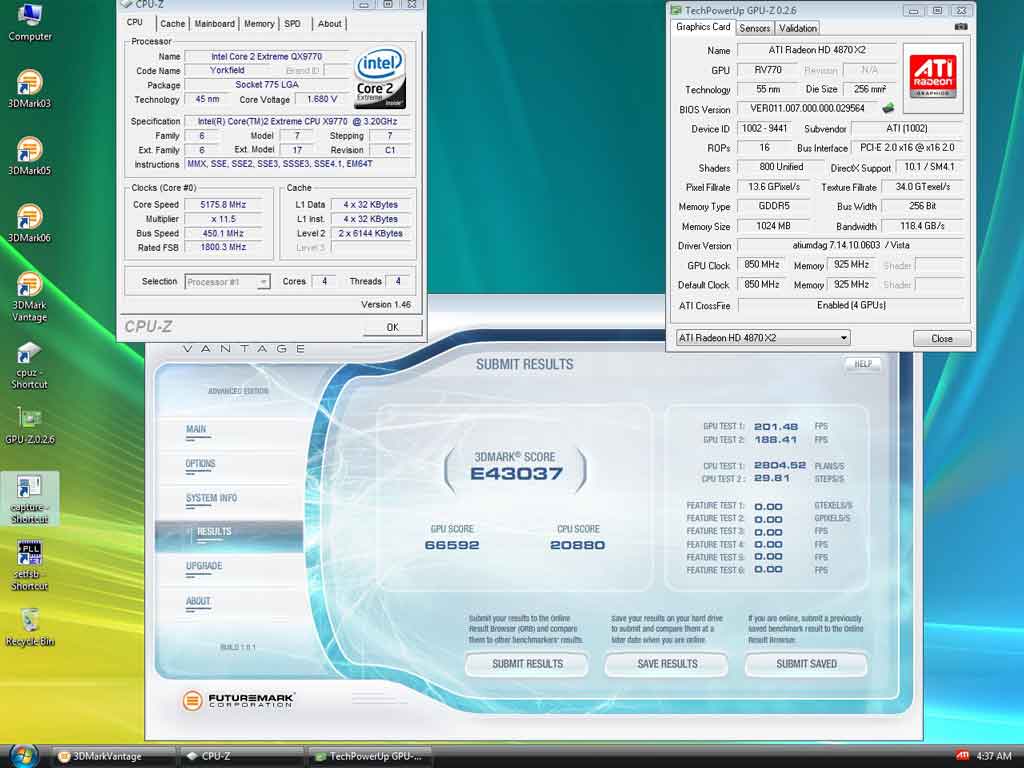Switch to the Sensors tab in GPU-Z
This screenshot has width=1024, height=768.
tap(754, 28)
